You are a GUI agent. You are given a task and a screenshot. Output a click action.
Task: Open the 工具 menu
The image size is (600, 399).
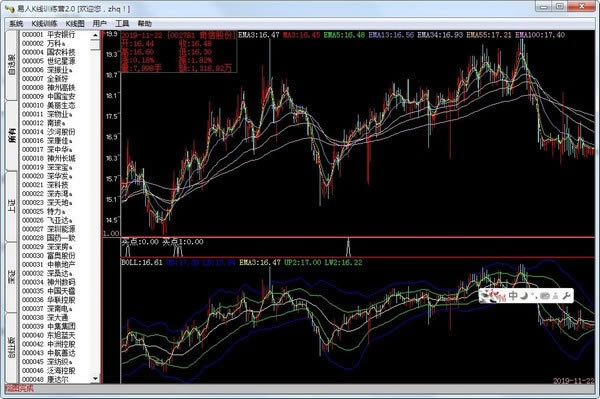(122, 24)
